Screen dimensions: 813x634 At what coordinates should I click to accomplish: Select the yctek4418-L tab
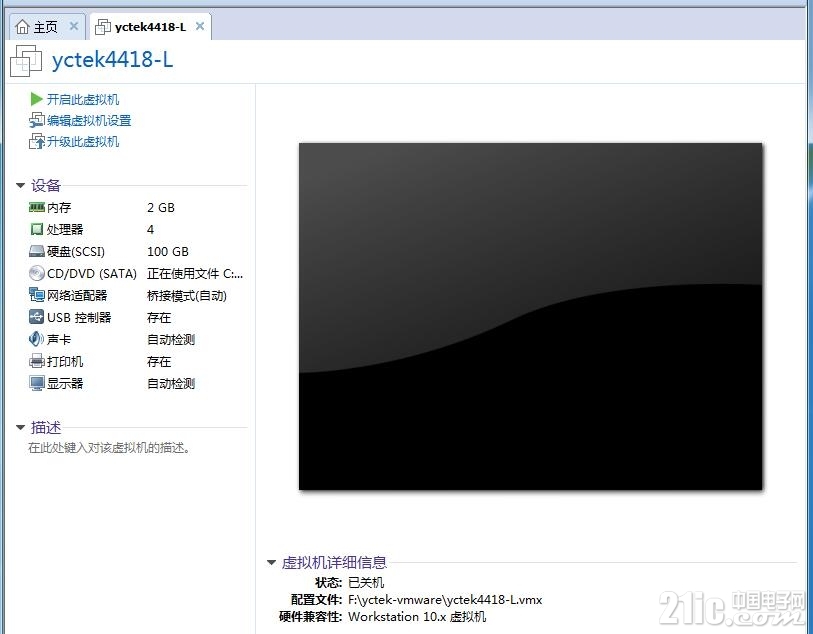click(x=151, y=26)
